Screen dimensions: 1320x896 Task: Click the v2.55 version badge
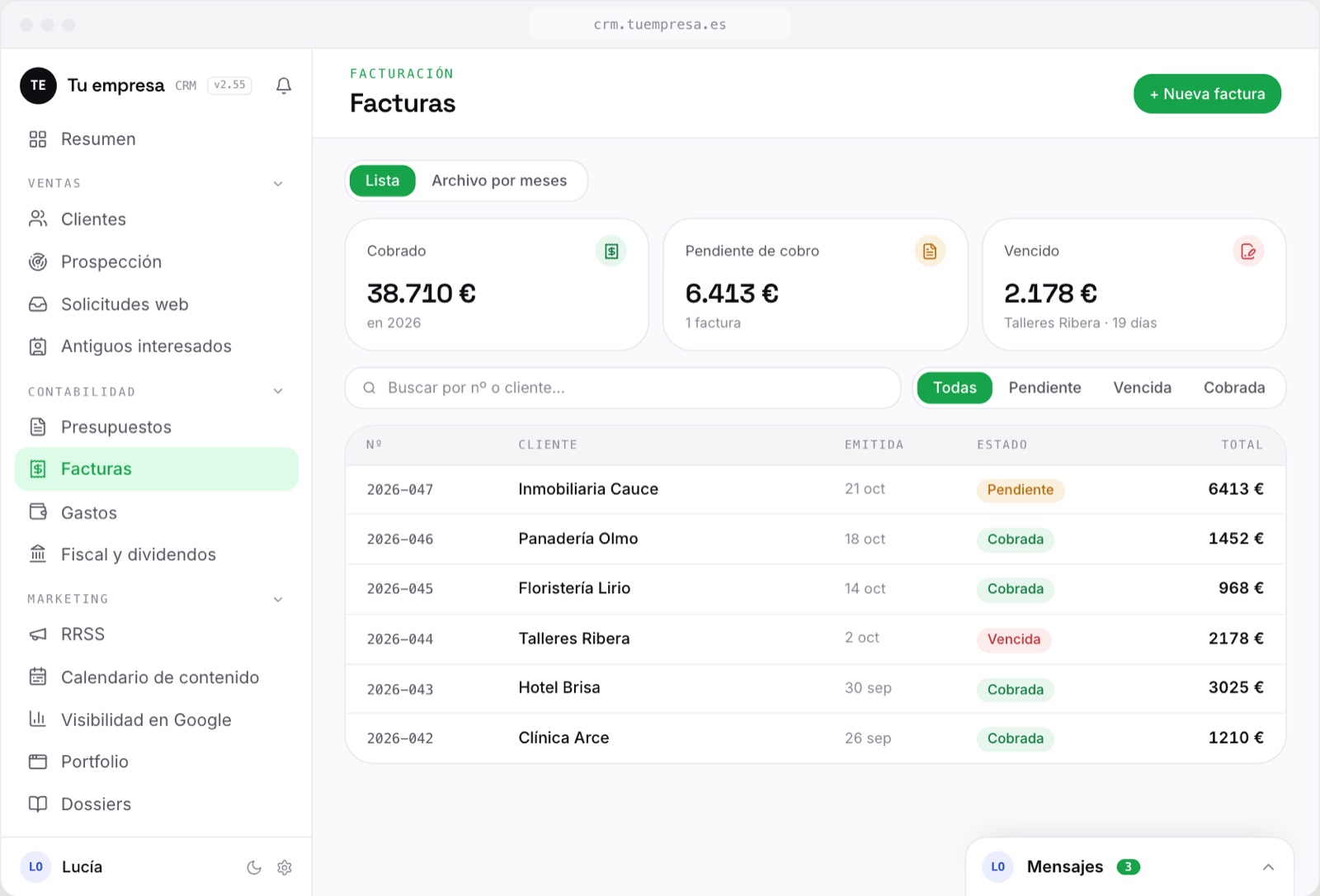pos(229,85)
